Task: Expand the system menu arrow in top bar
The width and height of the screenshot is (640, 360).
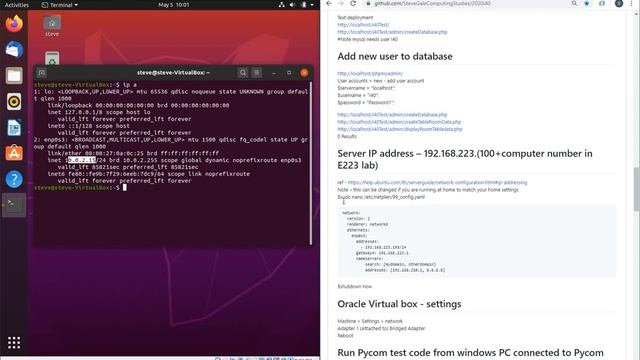Action: click(312, 5)
